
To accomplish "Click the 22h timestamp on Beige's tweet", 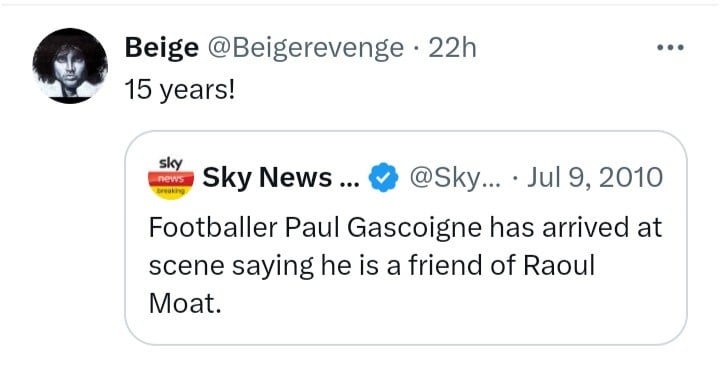I will tap(452, 47).
